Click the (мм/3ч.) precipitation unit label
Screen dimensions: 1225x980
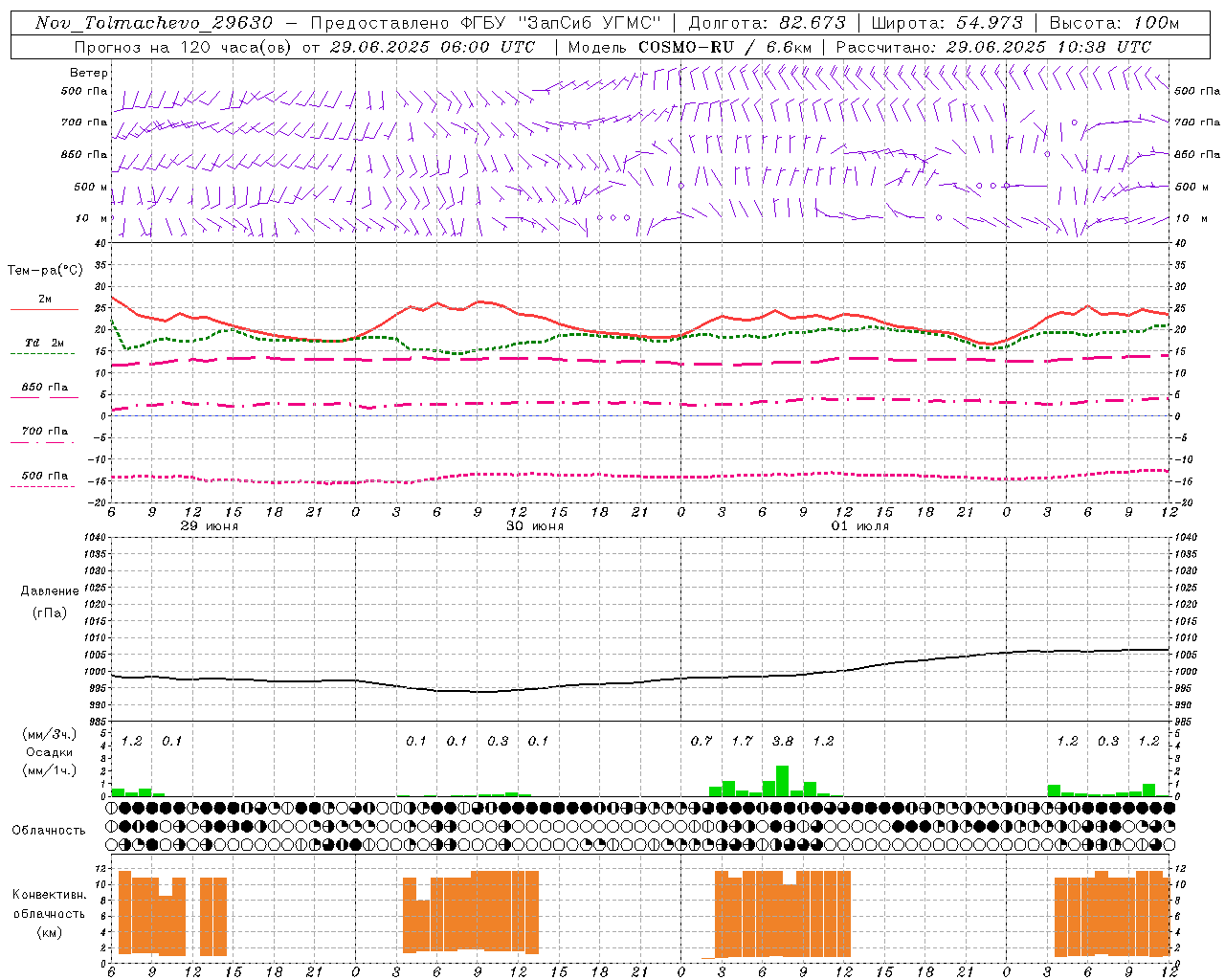tap(49, 734)
